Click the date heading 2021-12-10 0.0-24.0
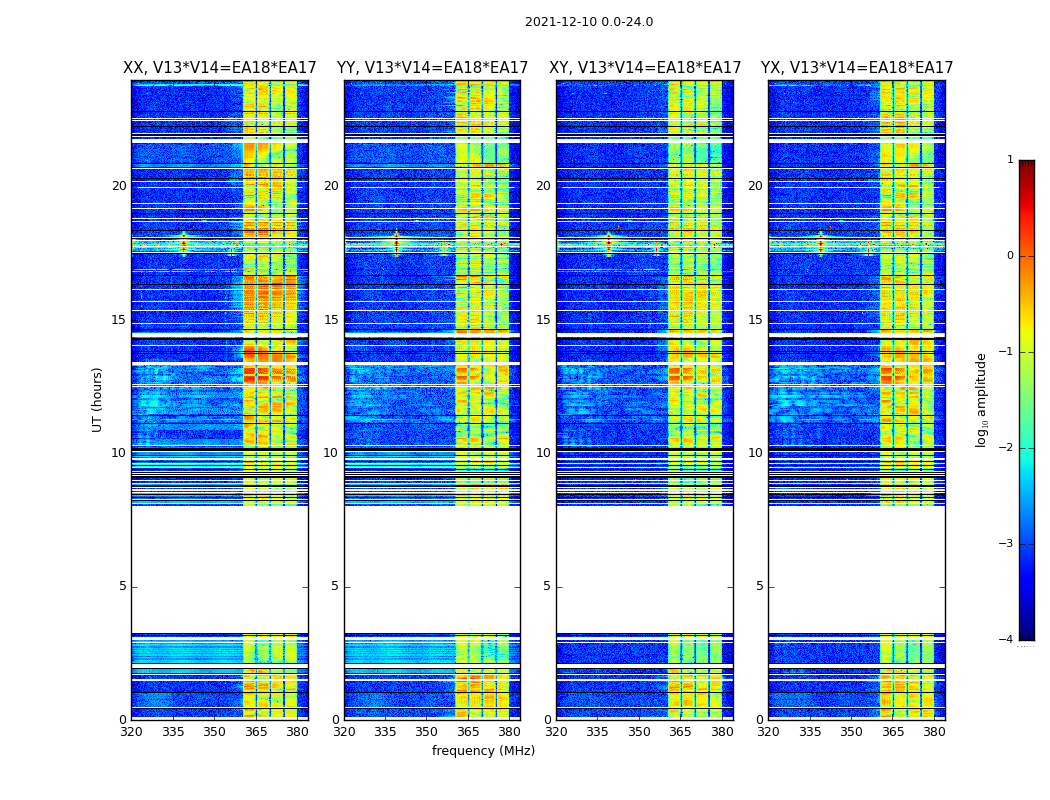1050x800 pixels. click(x=589, y=22)
